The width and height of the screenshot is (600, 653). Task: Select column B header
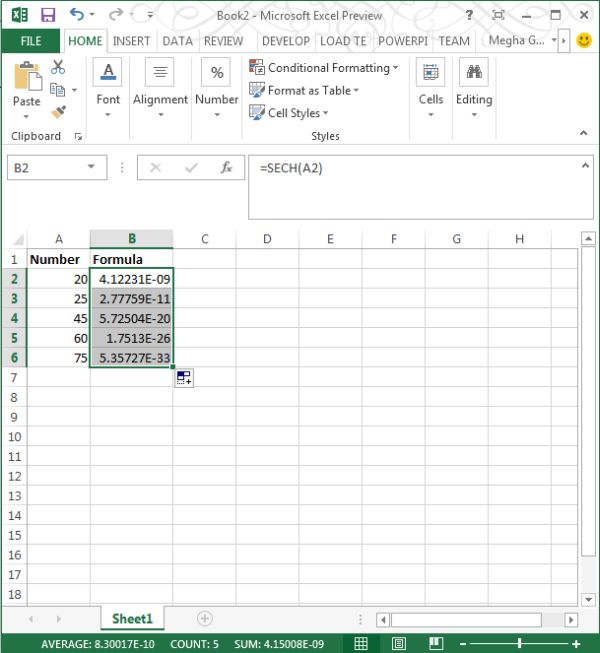(x=132, y=239)
